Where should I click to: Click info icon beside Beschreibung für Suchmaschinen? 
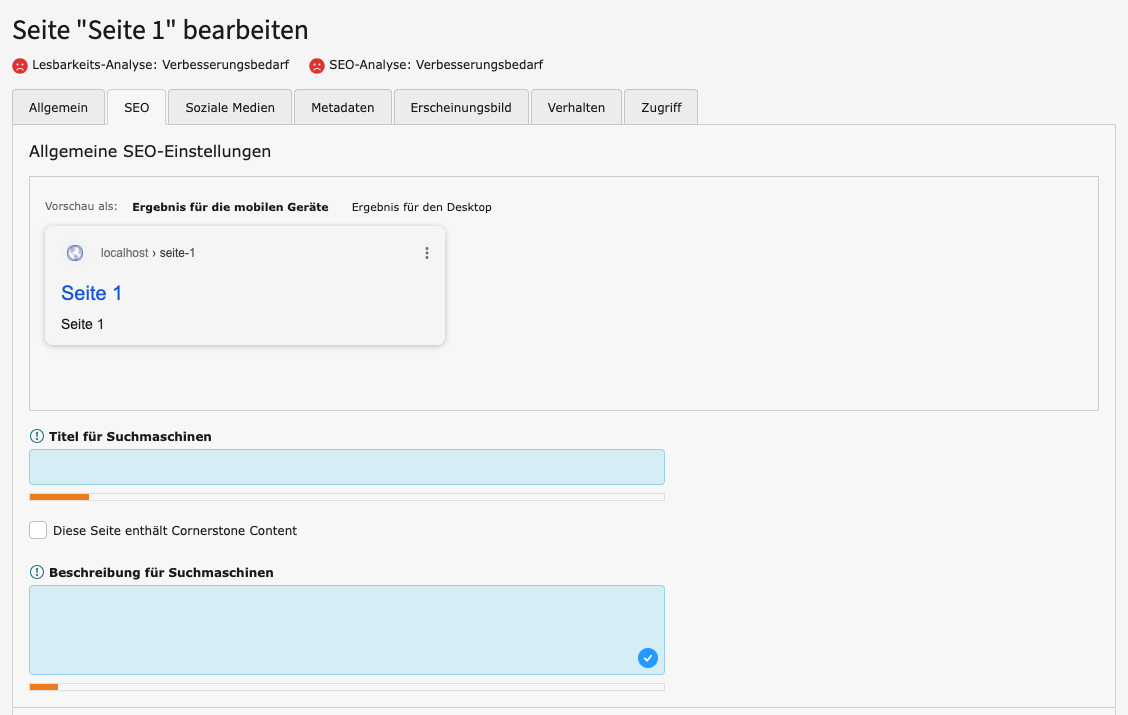(37, 572)
